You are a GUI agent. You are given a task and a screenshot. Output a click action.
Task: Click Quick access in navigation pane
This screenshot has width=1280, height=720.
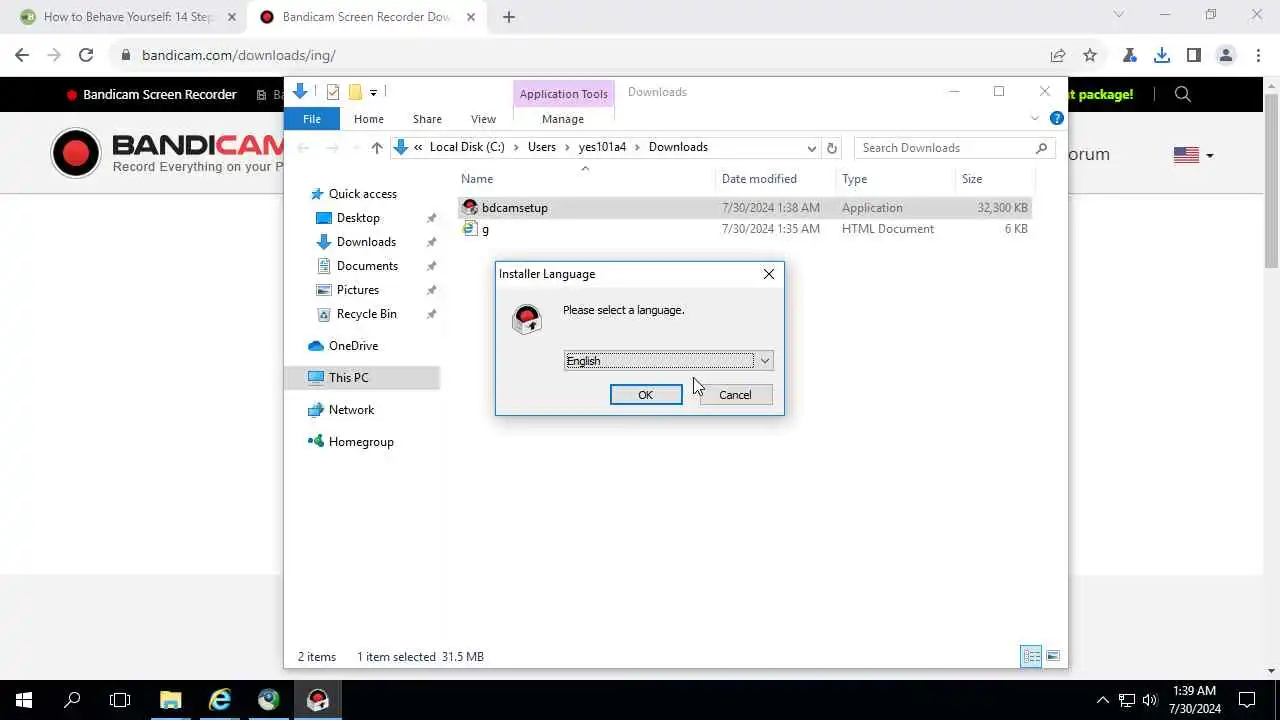click(x=362, y=194)
